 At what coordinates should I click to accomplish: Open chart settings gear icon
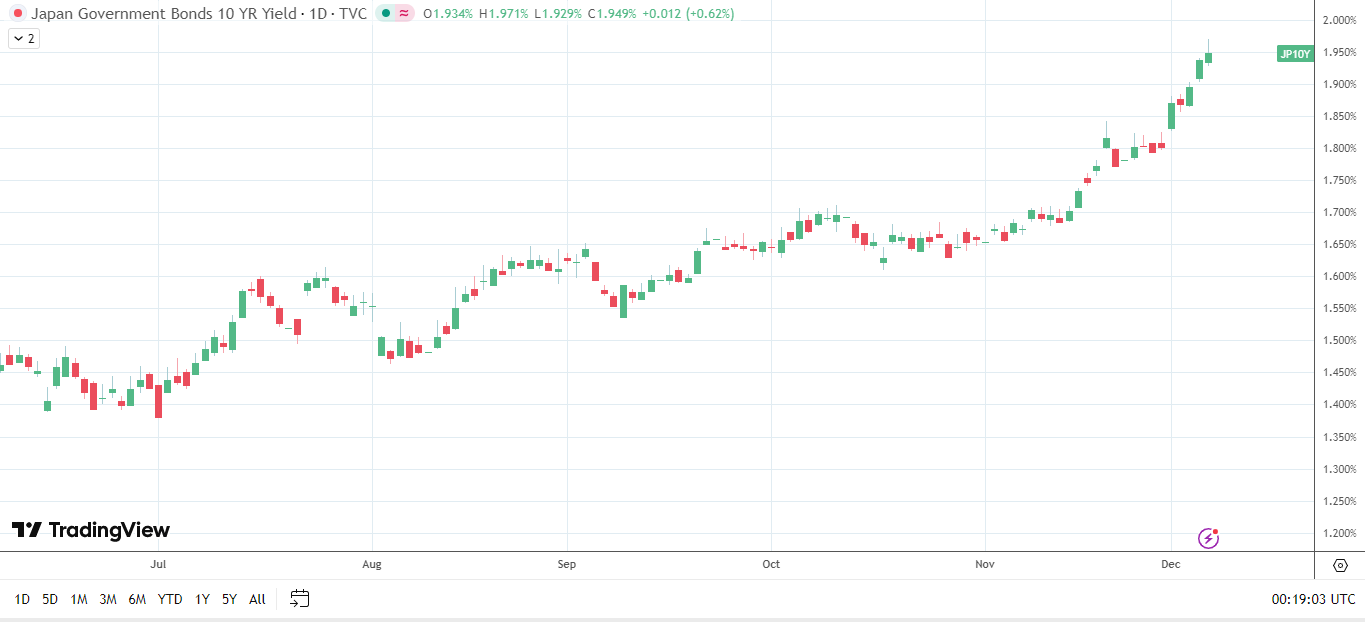point(1340,566)
